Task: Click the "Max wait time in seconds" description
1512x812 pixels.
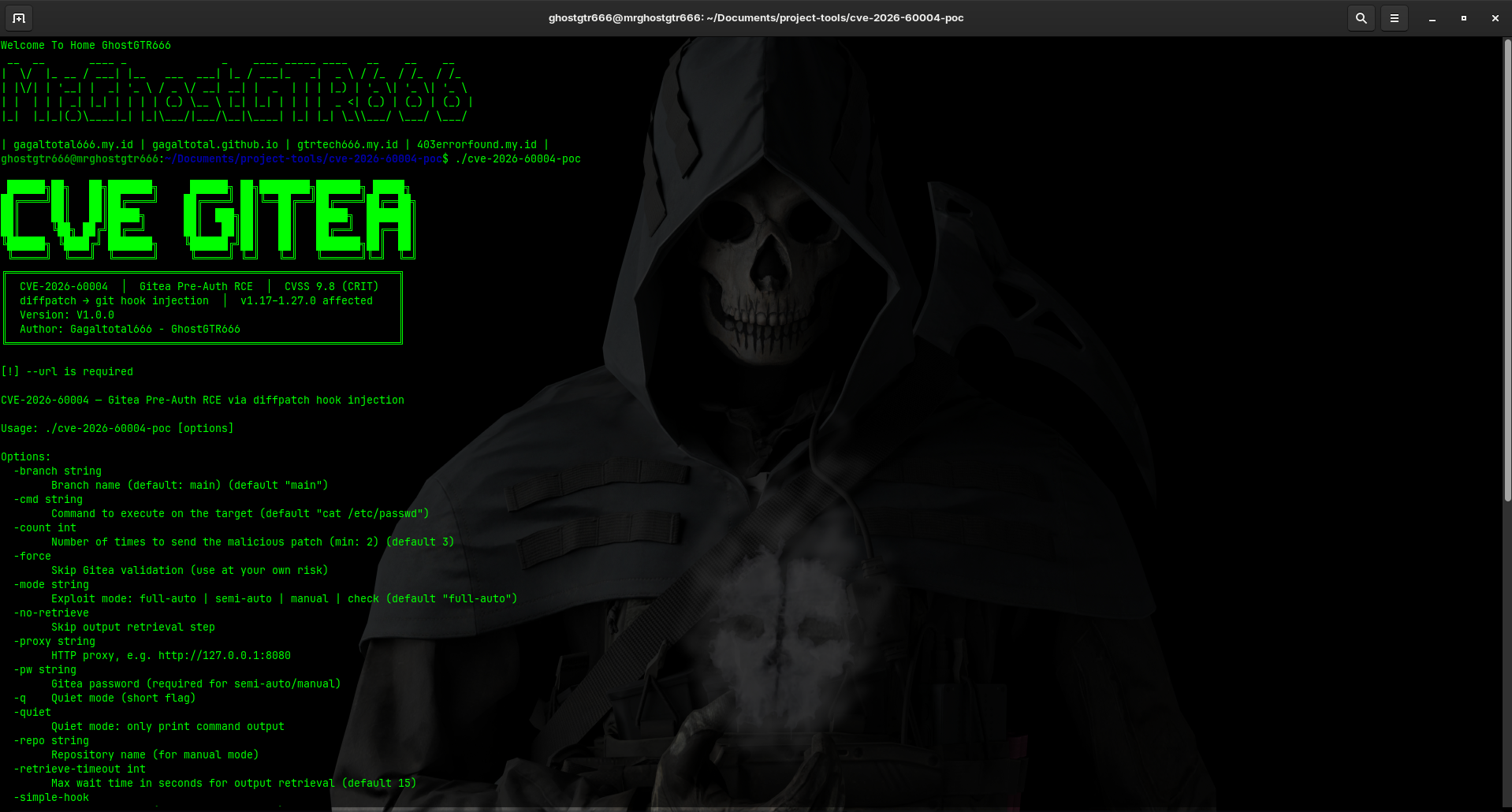Action: (234, 784)
